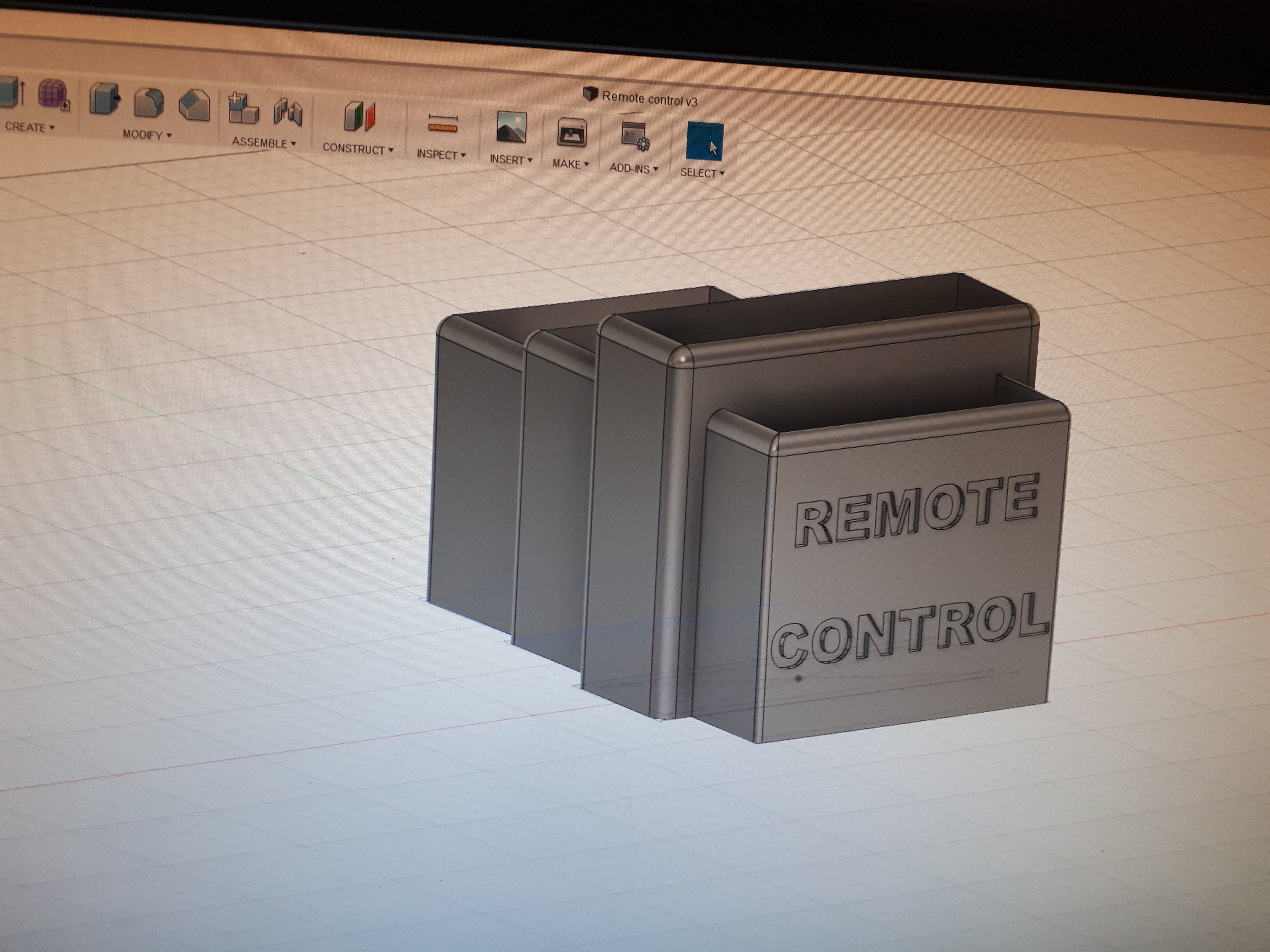The width and height of the screenshot is (1270, 952).
Task: Open the MODIFY dropdown menu
Action: tap(147, 135)
